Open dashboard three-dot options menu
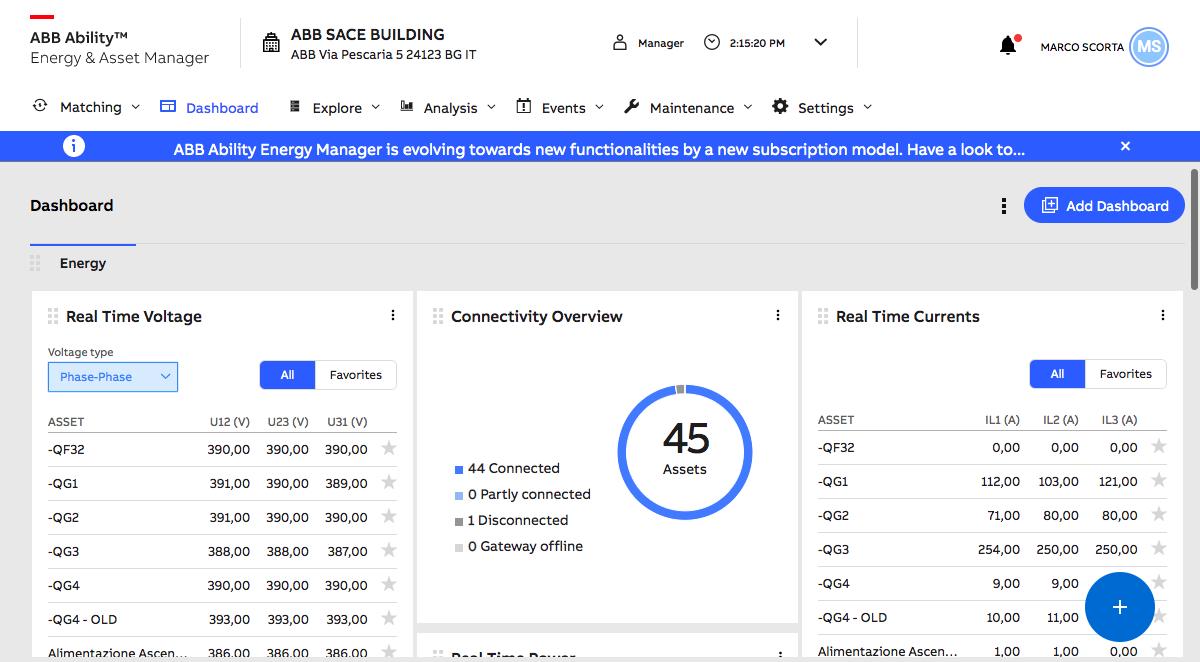Viewport: 1200px width, 662px height. tap(1003, 206)
